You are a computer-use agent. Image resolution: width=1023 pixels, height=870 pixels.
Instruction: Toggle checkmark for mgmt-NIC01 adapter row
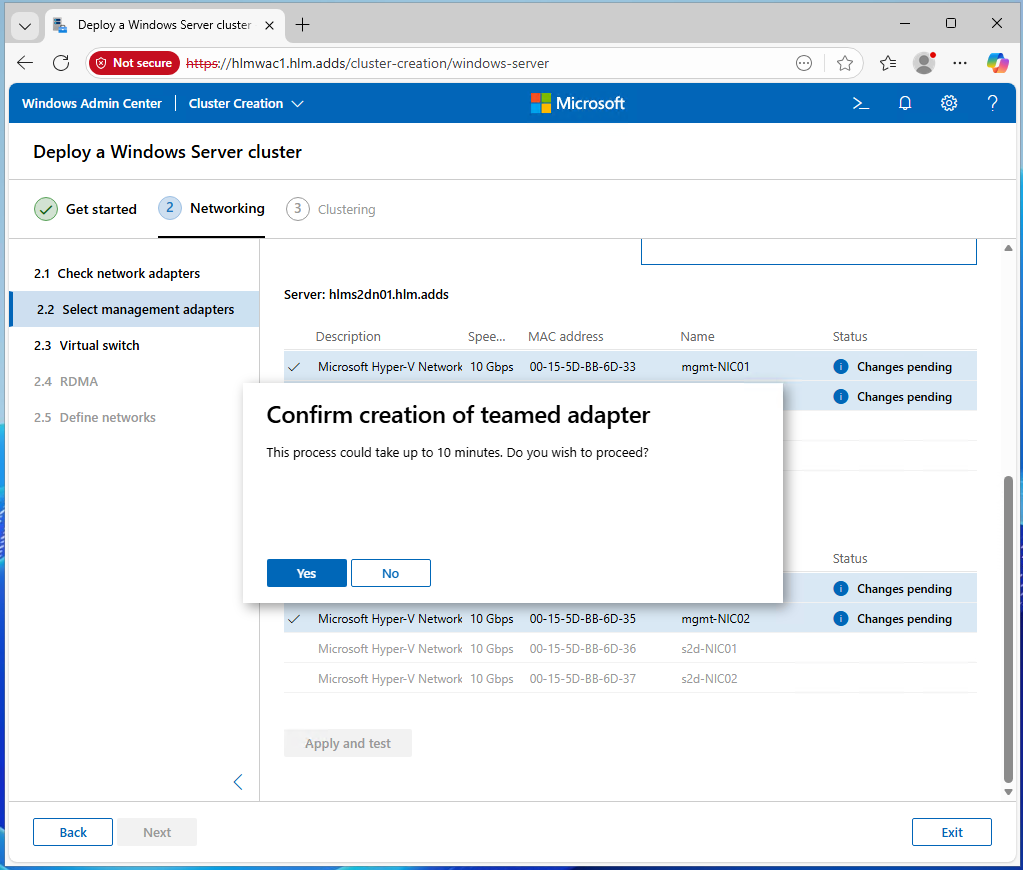(294, 367)
